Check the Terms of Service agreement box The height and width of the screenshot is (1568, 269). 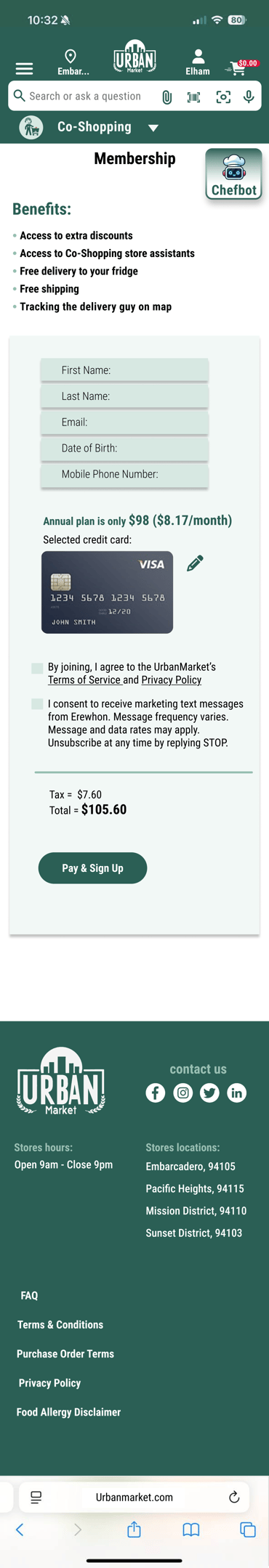click(x=37, y=668)
